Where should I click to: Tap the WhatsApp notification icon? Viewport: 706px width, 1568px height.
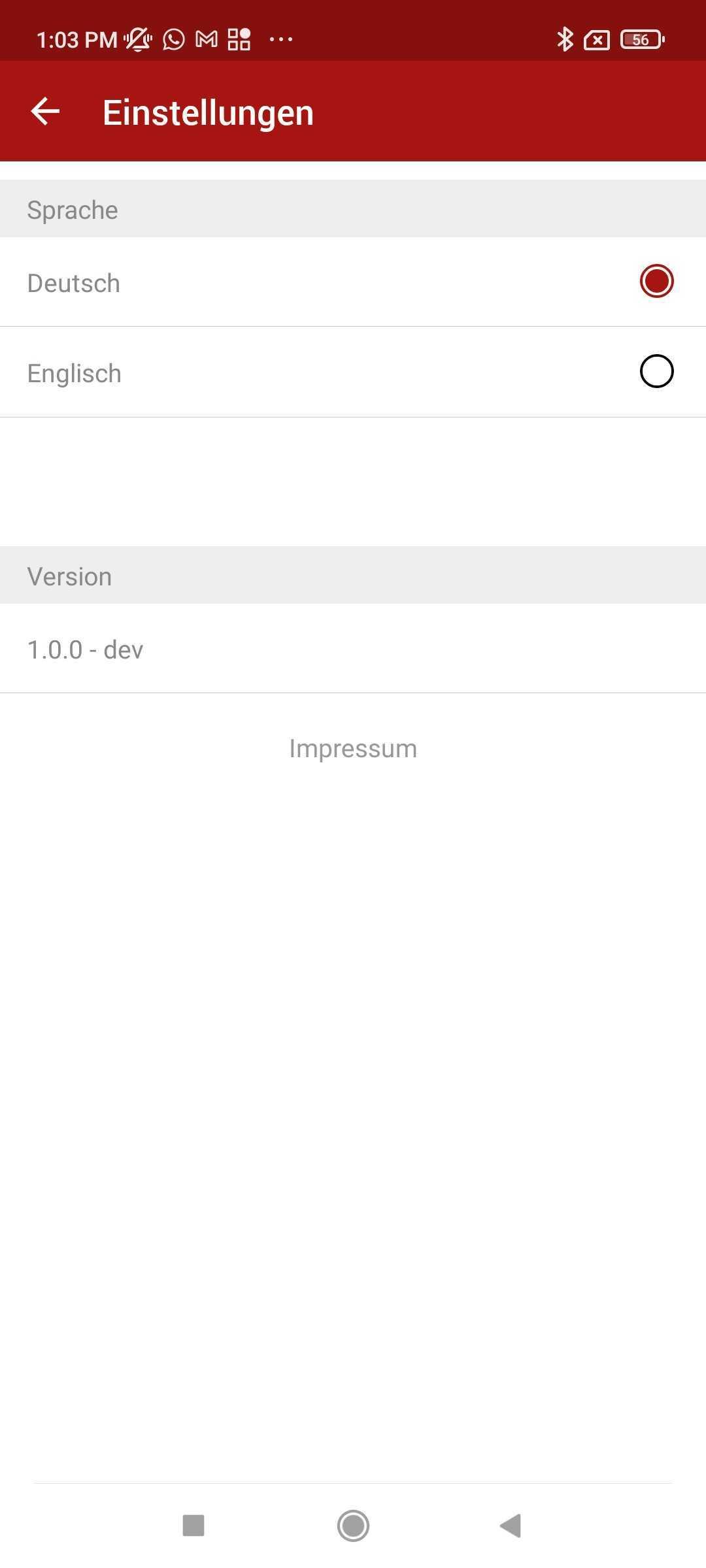pos(173,40)
